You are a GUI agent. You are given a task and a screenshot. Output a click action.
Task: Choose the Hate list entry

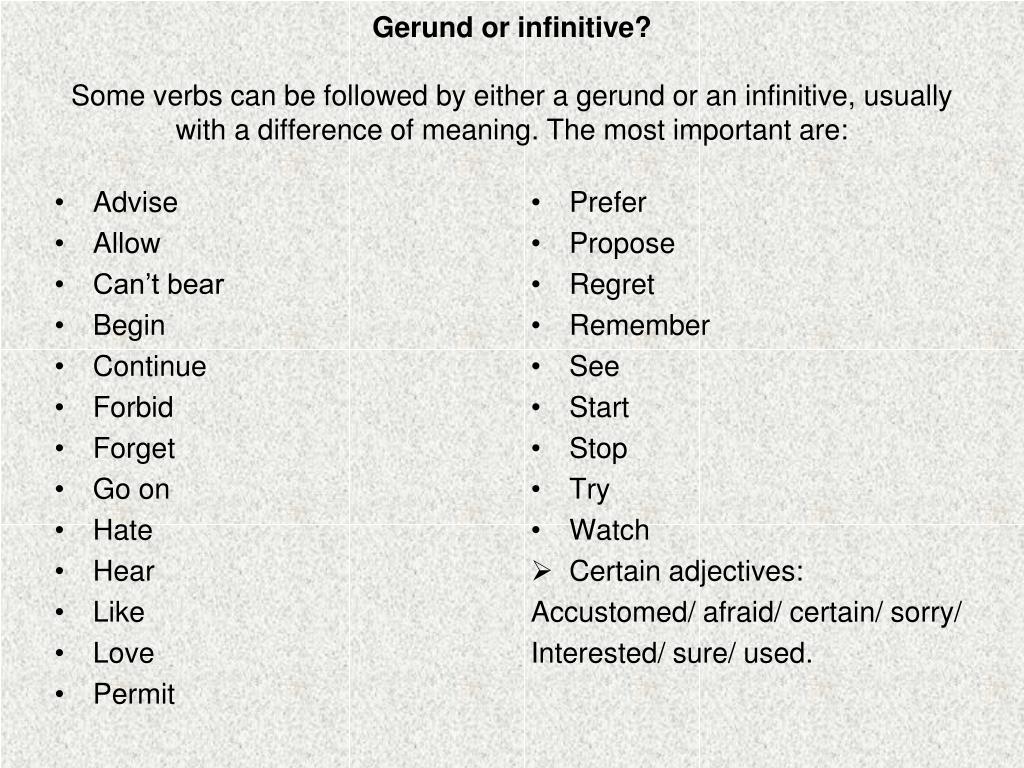tap(123, 530)
